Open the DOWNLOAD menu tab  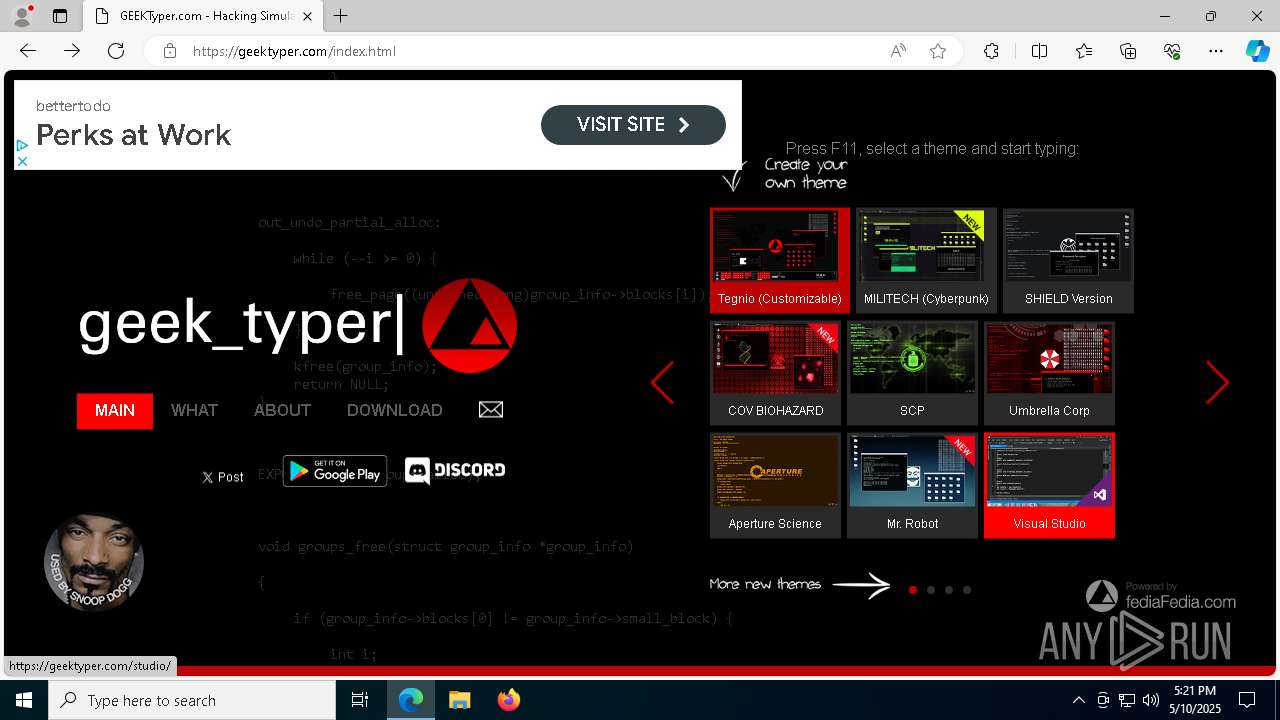394,411
